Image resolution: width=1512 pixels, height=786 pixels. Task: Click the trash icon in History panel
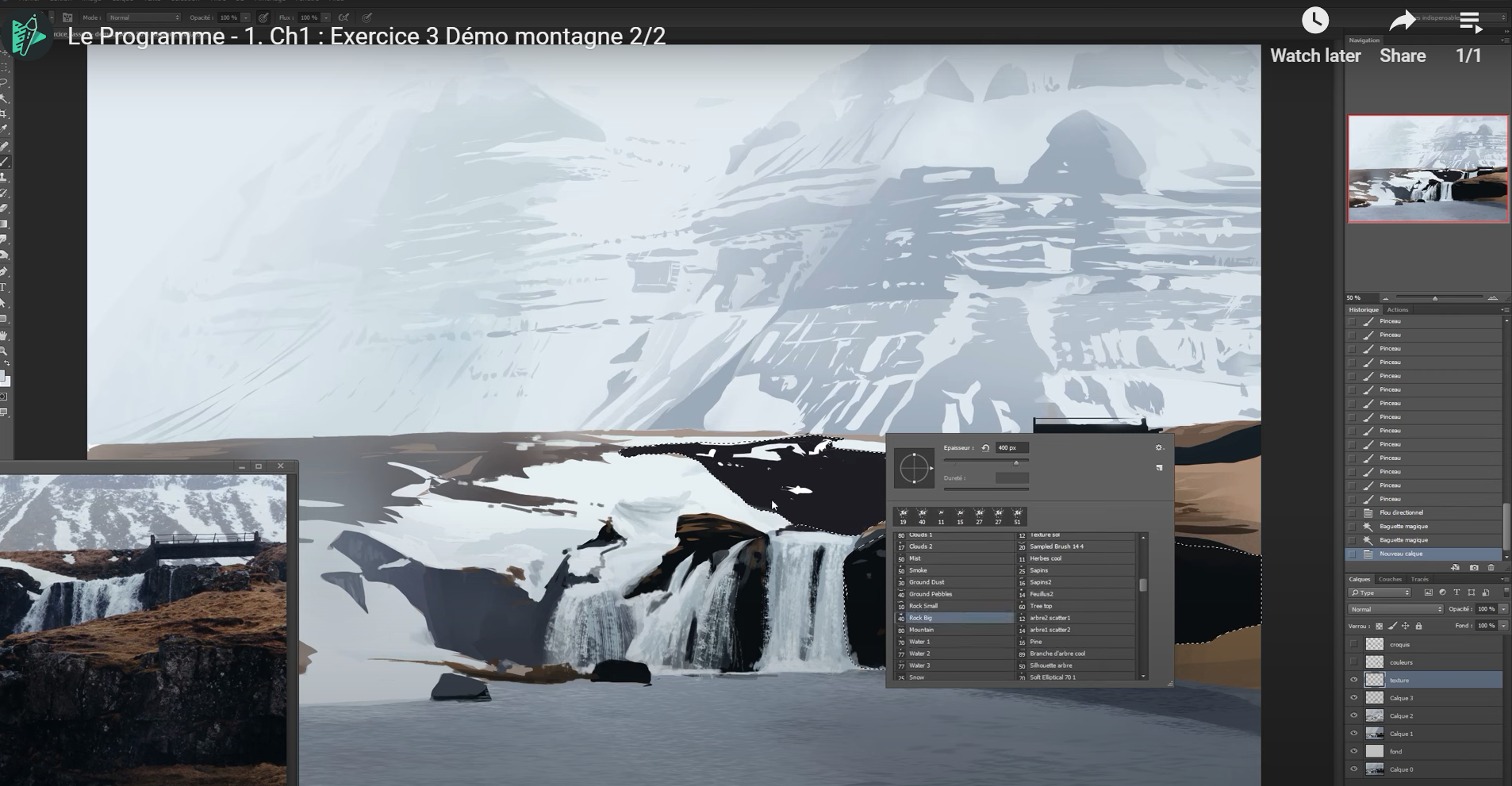[1491, 568]
